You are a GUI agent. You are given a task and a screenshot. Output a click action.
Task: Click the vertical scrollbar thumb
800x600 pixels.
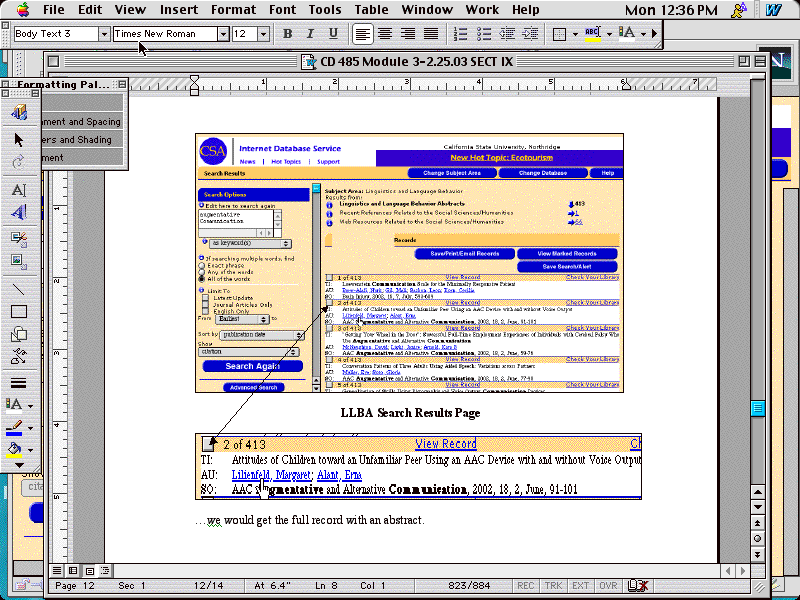[758, 408]
